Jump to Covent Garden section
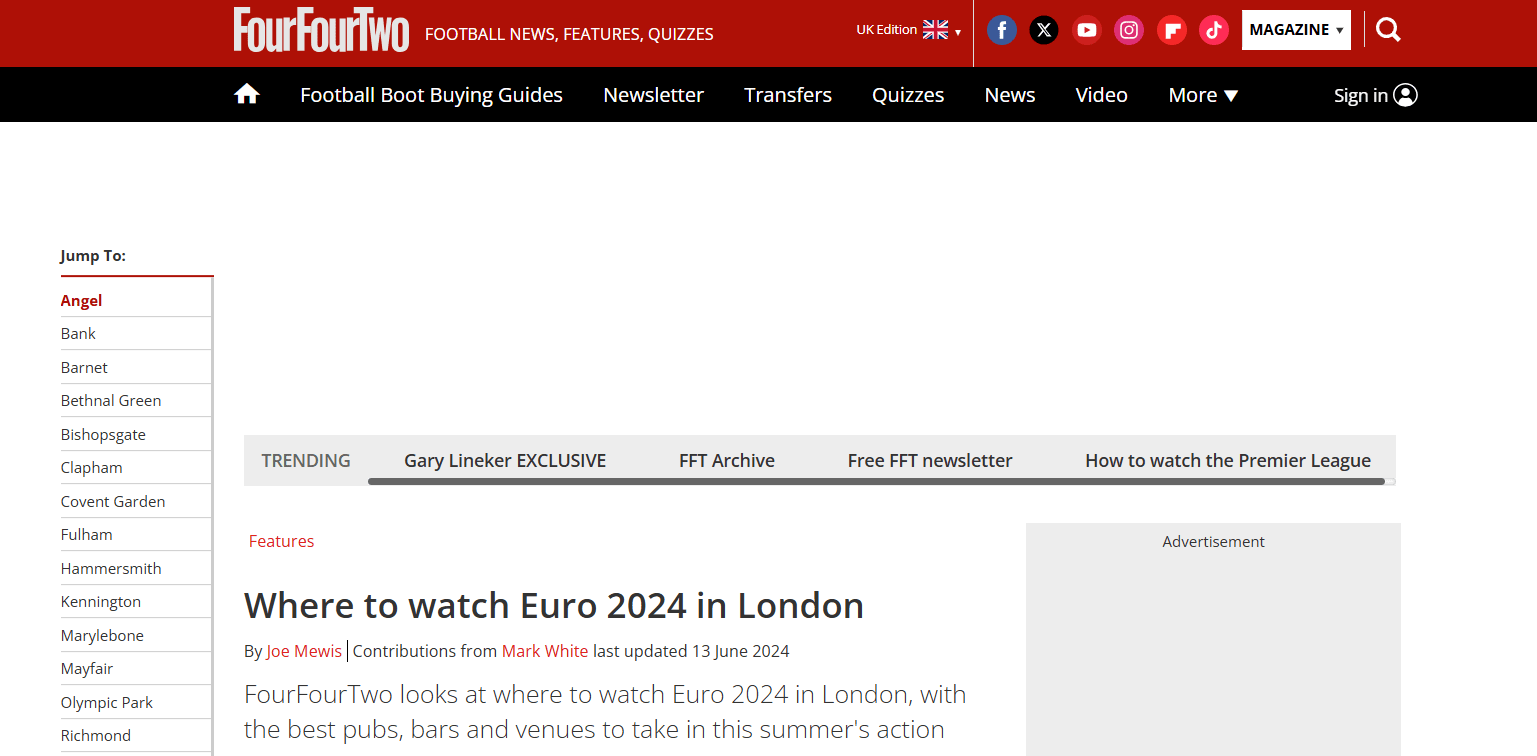 [x=113, y=501]
